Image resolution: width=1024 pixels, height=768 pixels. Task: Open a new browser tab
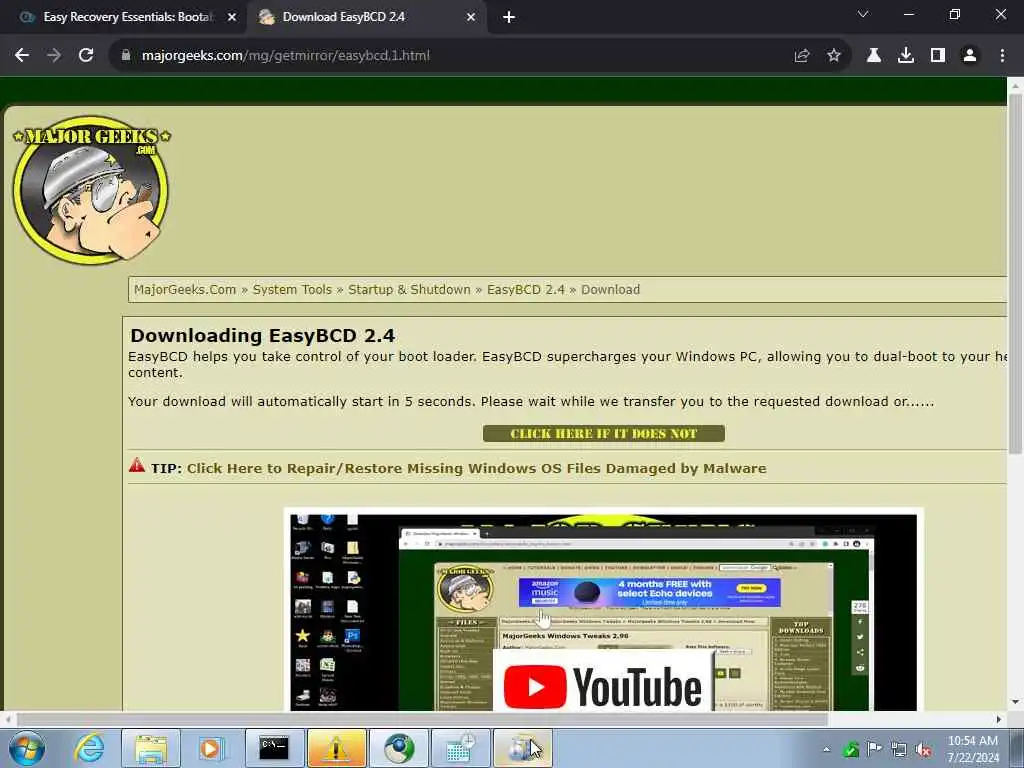click(x=509, y=18)
